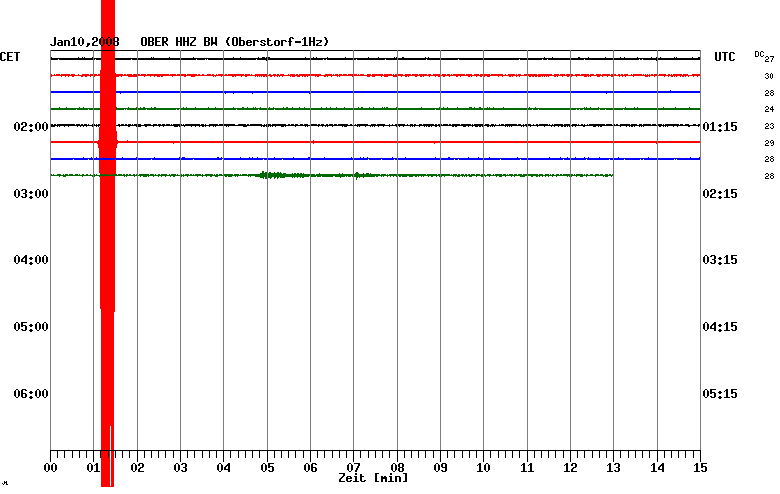This screenshot has height=494, width=780.
Task: Click the 03:15 UTC time label
Action: pyautogui.click(x=720, y=260)
